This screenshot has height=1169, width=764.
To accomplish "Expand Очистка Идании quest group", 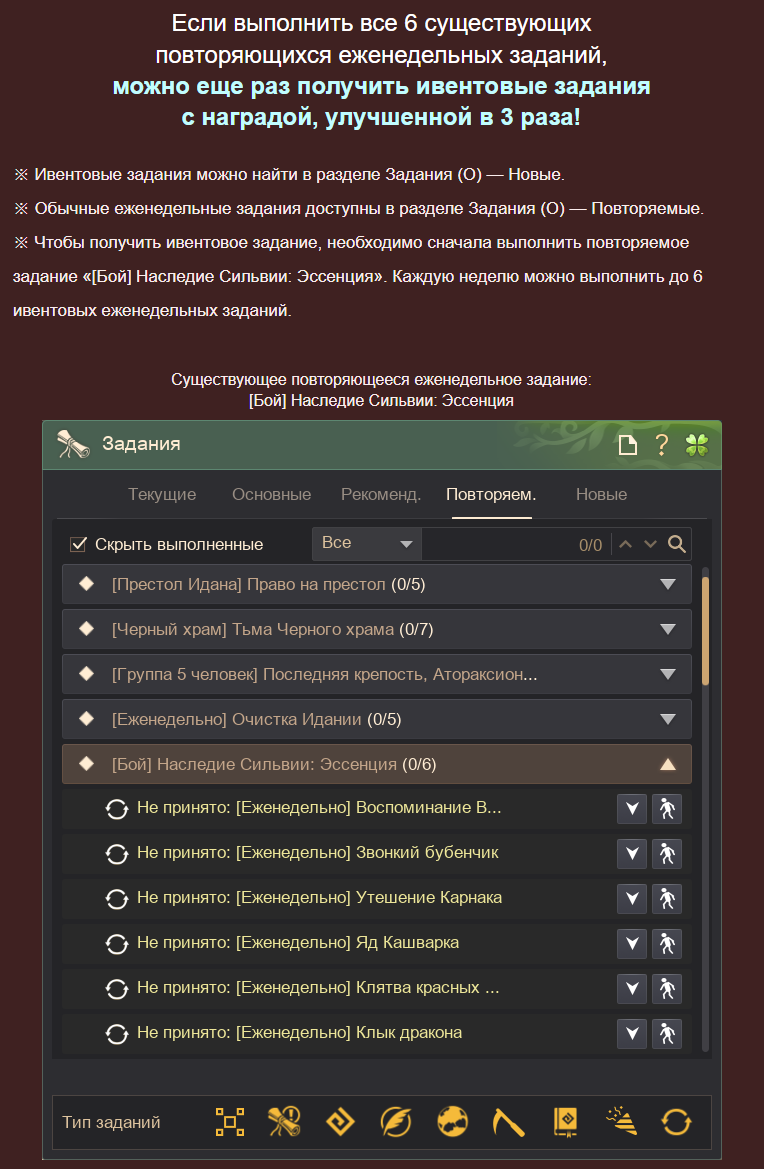I will tap(668, 719).
